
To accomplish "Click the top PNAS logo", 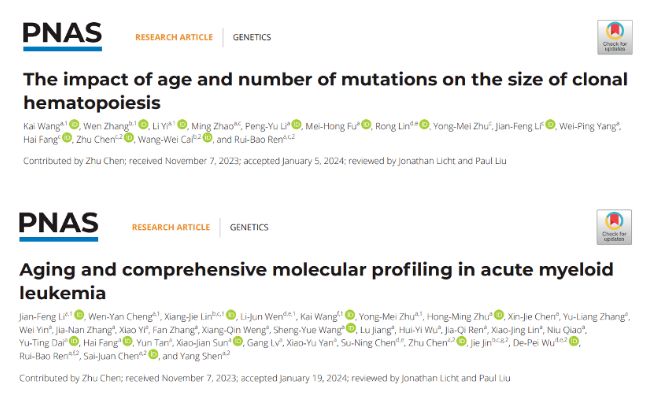I will [x=62, y=36].
